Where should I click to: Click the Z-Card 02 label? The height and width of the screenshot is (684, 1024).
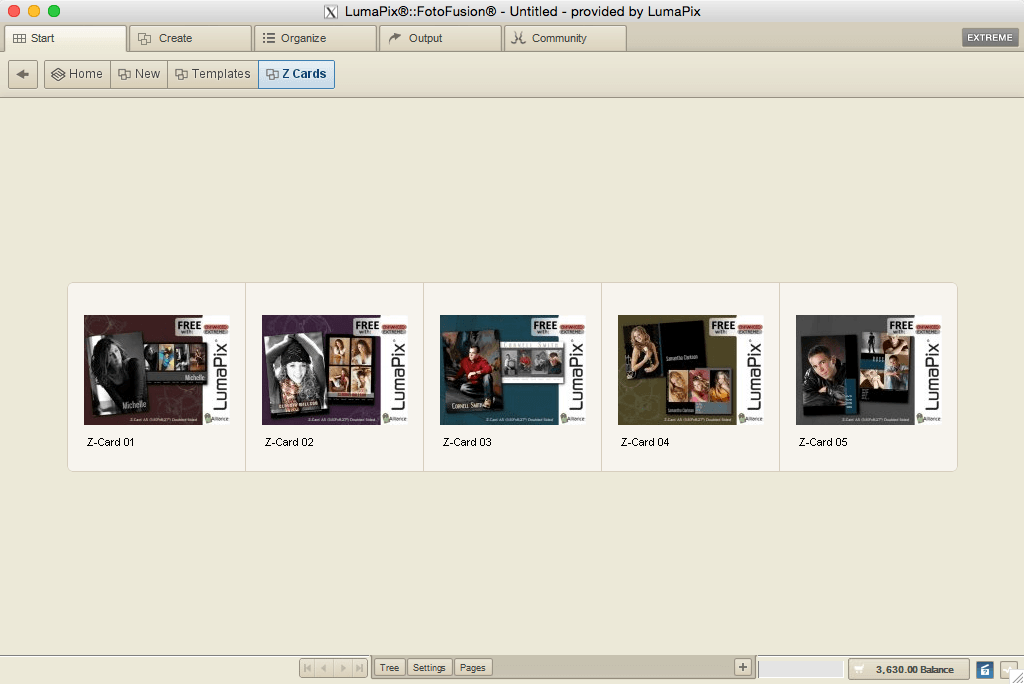pyautogui.click(x=289, y=442)
